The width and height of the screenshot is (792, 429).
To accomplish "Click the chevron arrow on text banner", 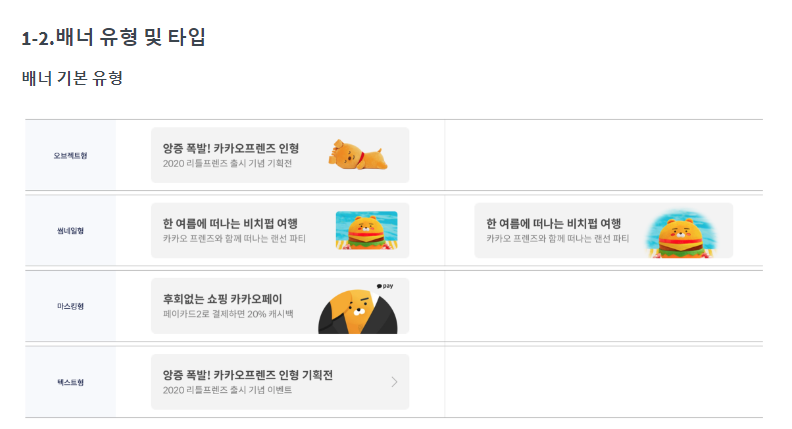I will (394, 382).
